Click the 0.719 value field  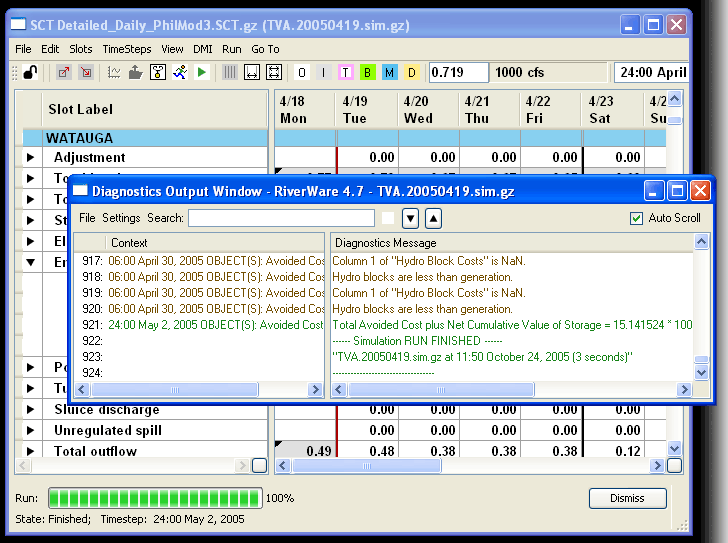coord(458,72)
